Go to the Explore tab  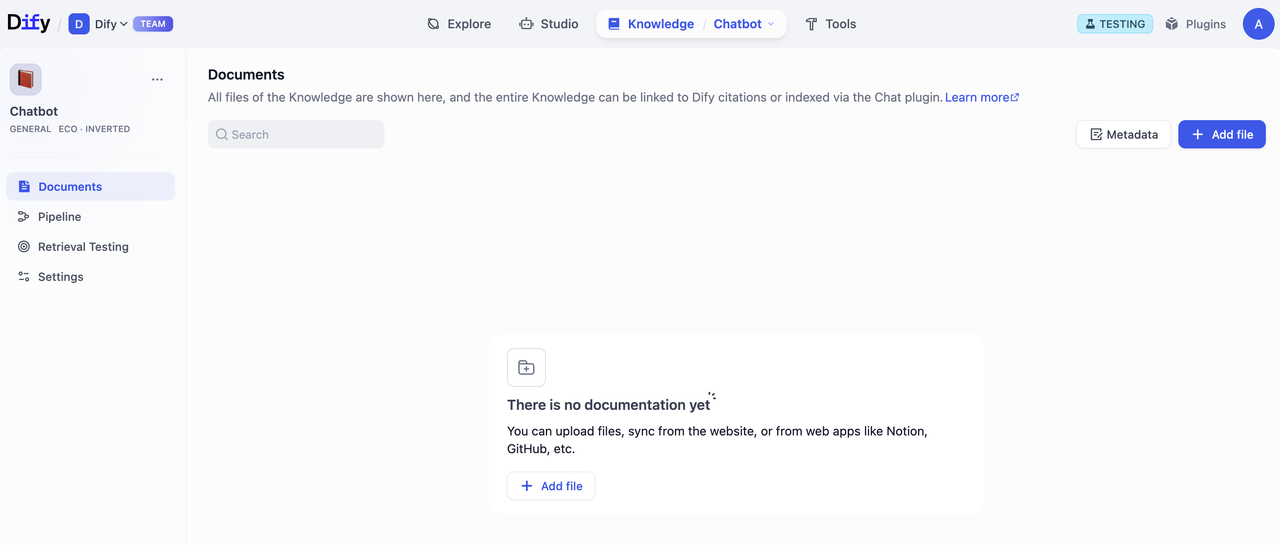[459, 24]
